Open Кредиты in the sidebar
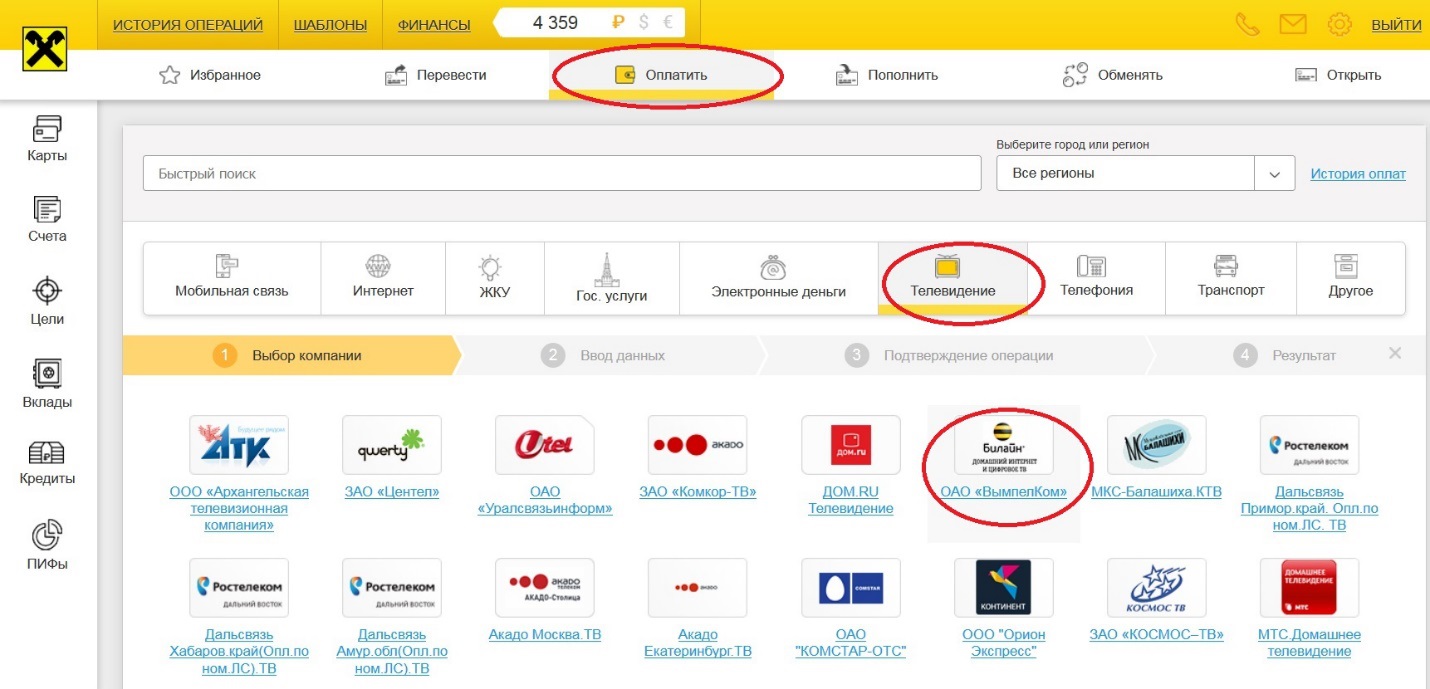 [47, 464]
